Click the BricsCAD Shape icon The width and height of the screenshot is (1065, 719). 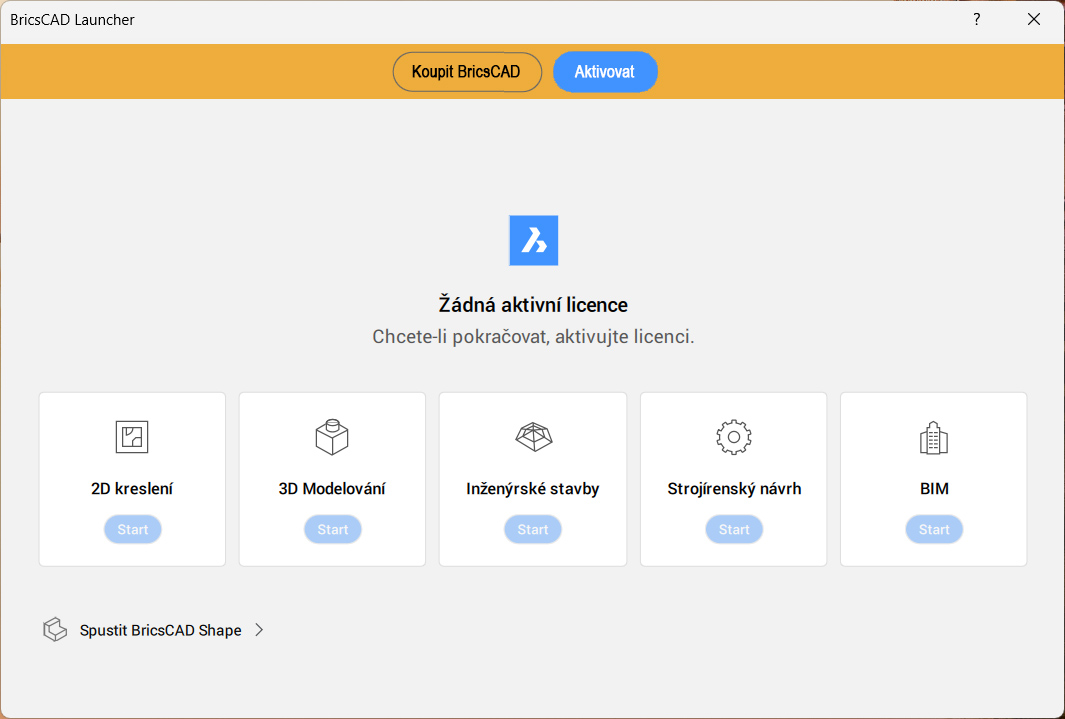pyautogui.click(x=54, y=630)
